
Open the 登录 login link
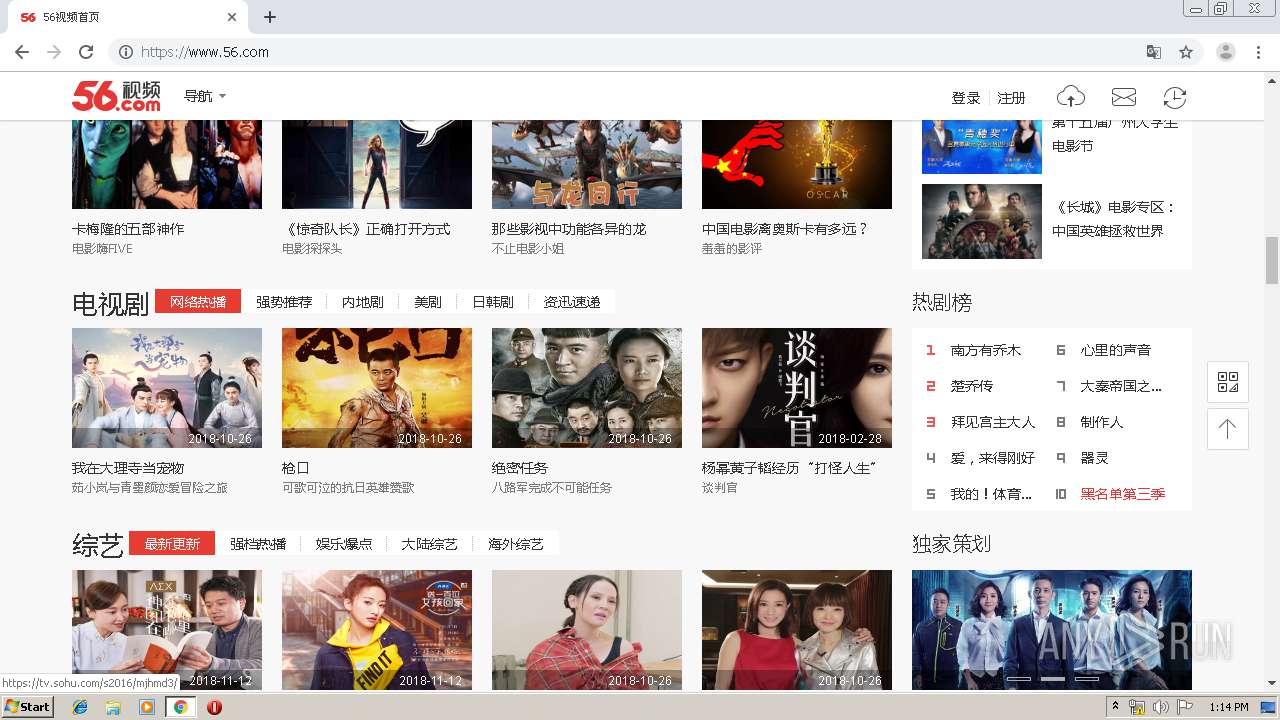(x=966, y=97)
